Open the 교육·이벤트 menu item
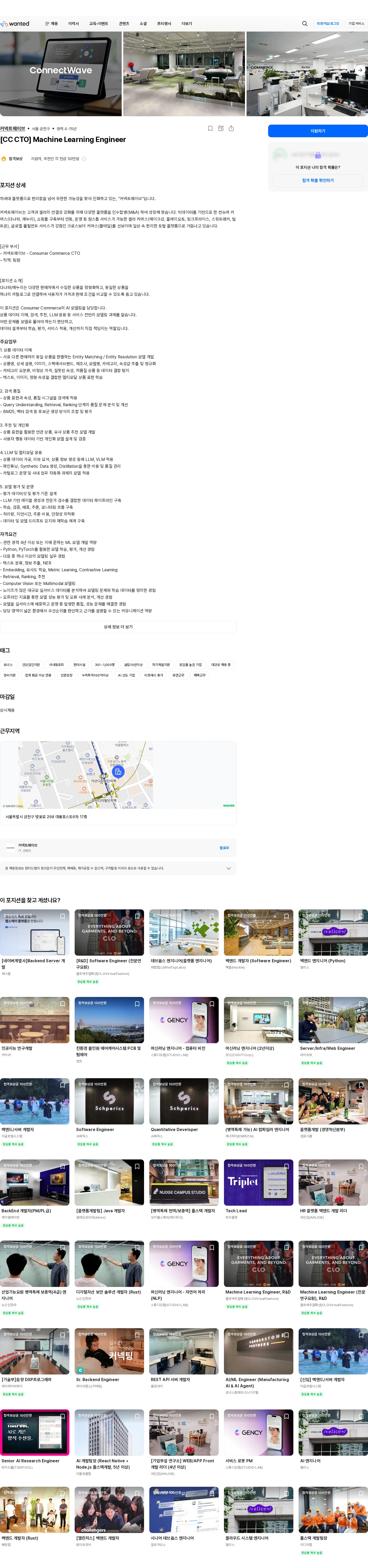Viewport: 368px width, 1568px height. [99, 24]
